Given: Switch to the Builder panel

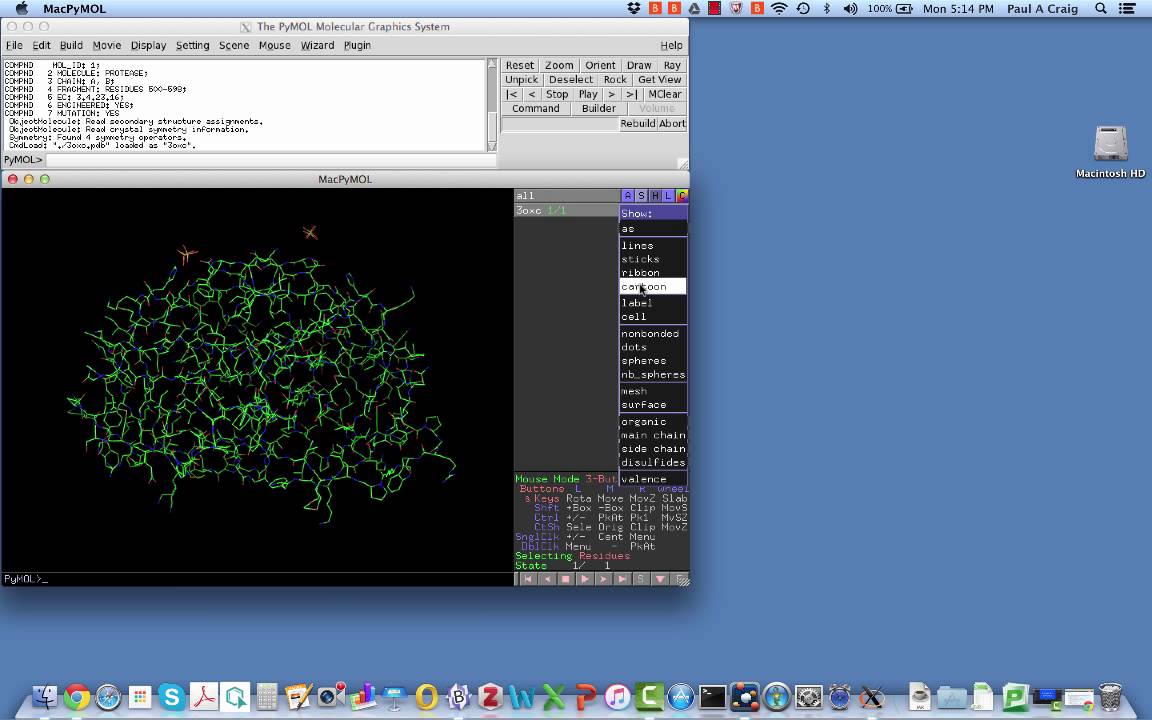Looking at the screenshot, I should click(x=599, y=108).
